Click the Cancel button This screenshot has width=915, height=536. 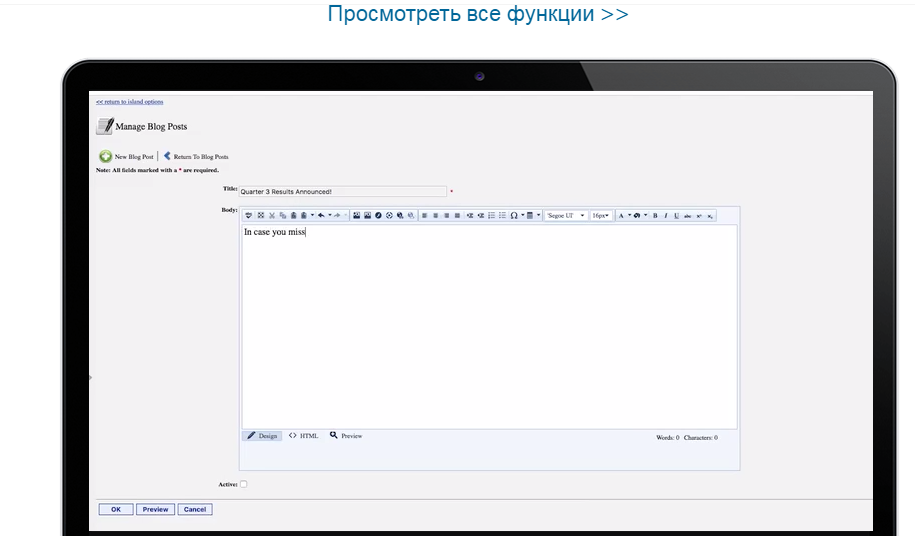[195, 509]
